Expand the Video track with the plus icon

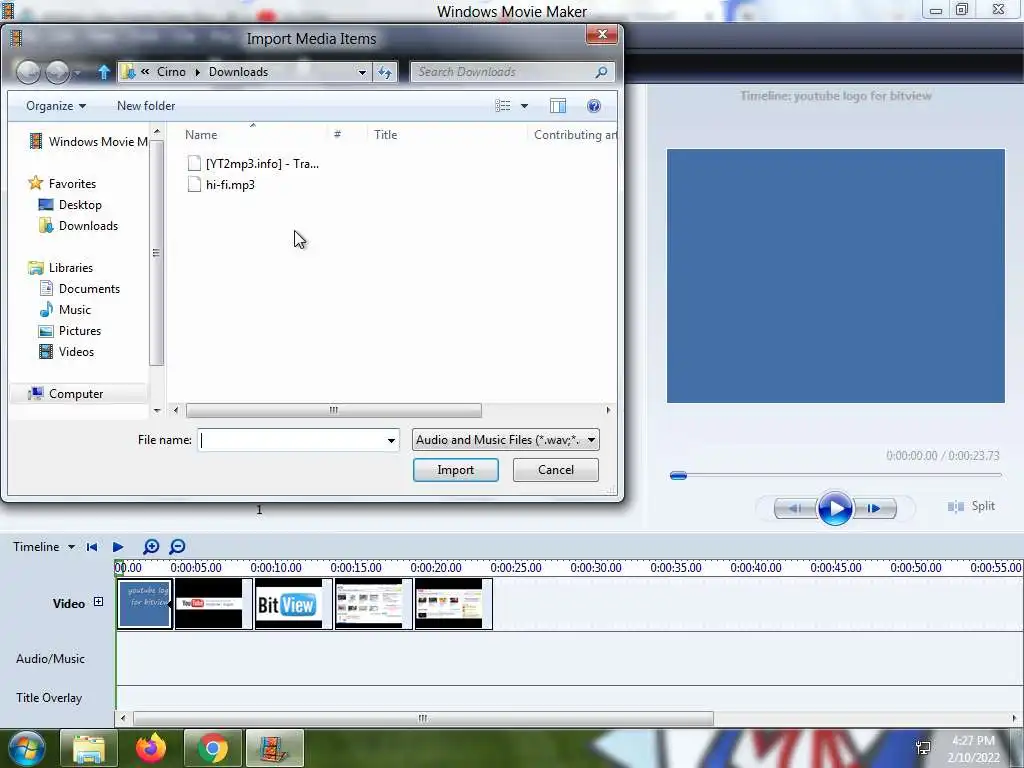pos(99,601)
